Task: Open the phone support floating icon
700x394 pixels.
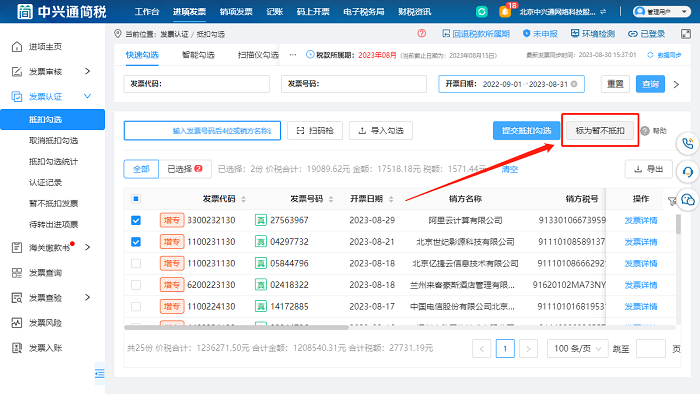Action: pos(688,144)
